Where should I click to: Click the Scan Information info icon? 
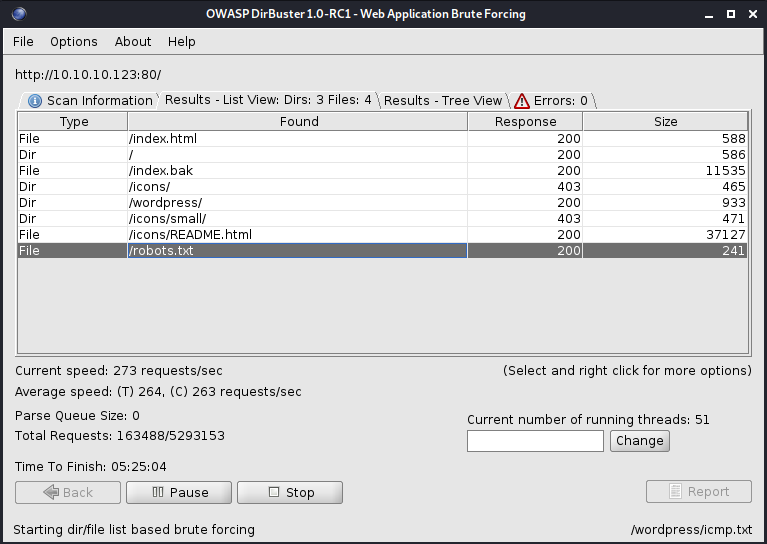point(35,101)
